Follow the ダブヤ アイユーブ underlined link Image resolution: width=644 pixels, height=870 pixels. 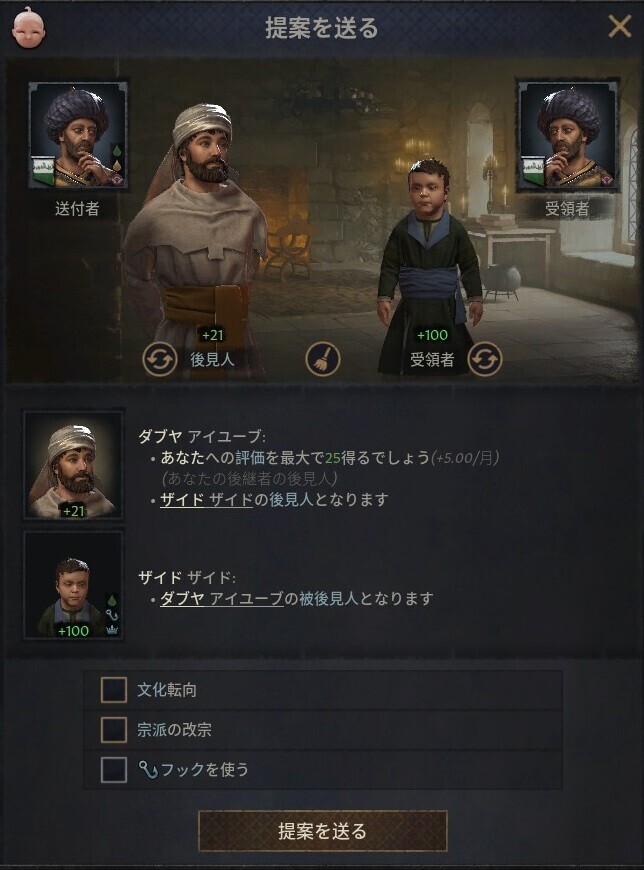[x=222, y=599]
